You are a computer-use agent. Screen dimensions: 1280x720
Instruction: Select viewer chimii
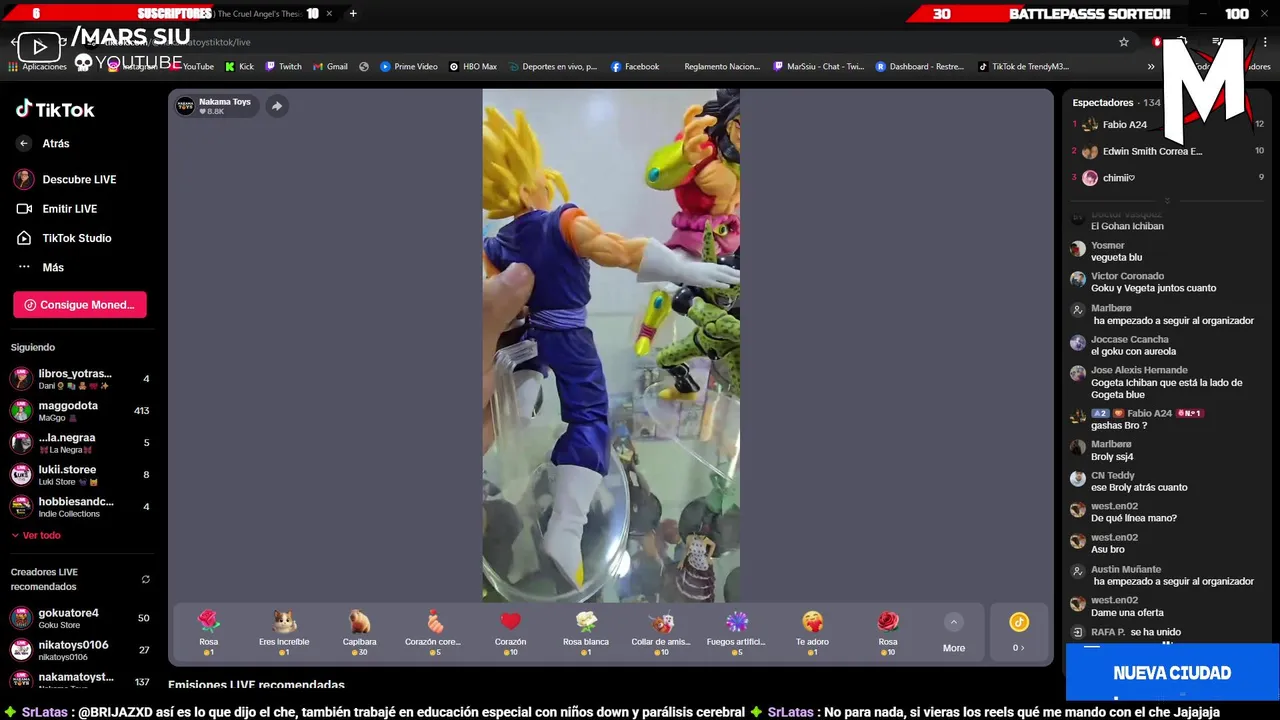[1168, 178]
